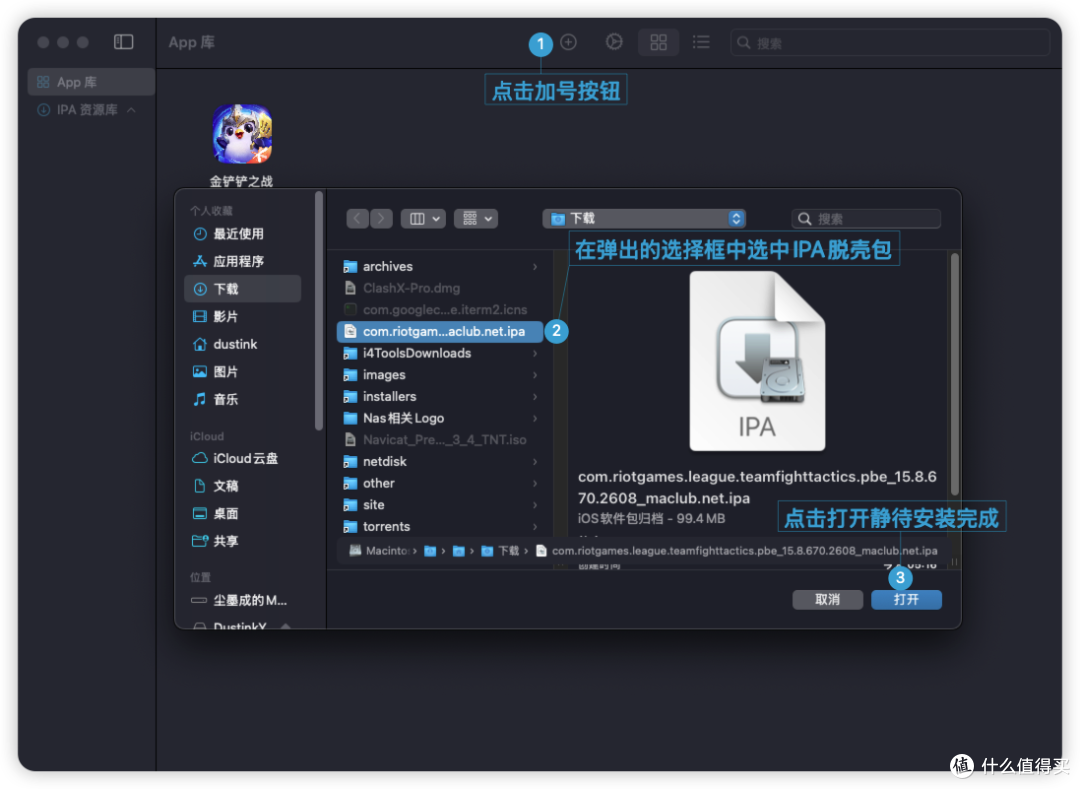The height and width of the screenshot is (789, 1080).
Task: Select the archives folder
Action: [441, 266]
